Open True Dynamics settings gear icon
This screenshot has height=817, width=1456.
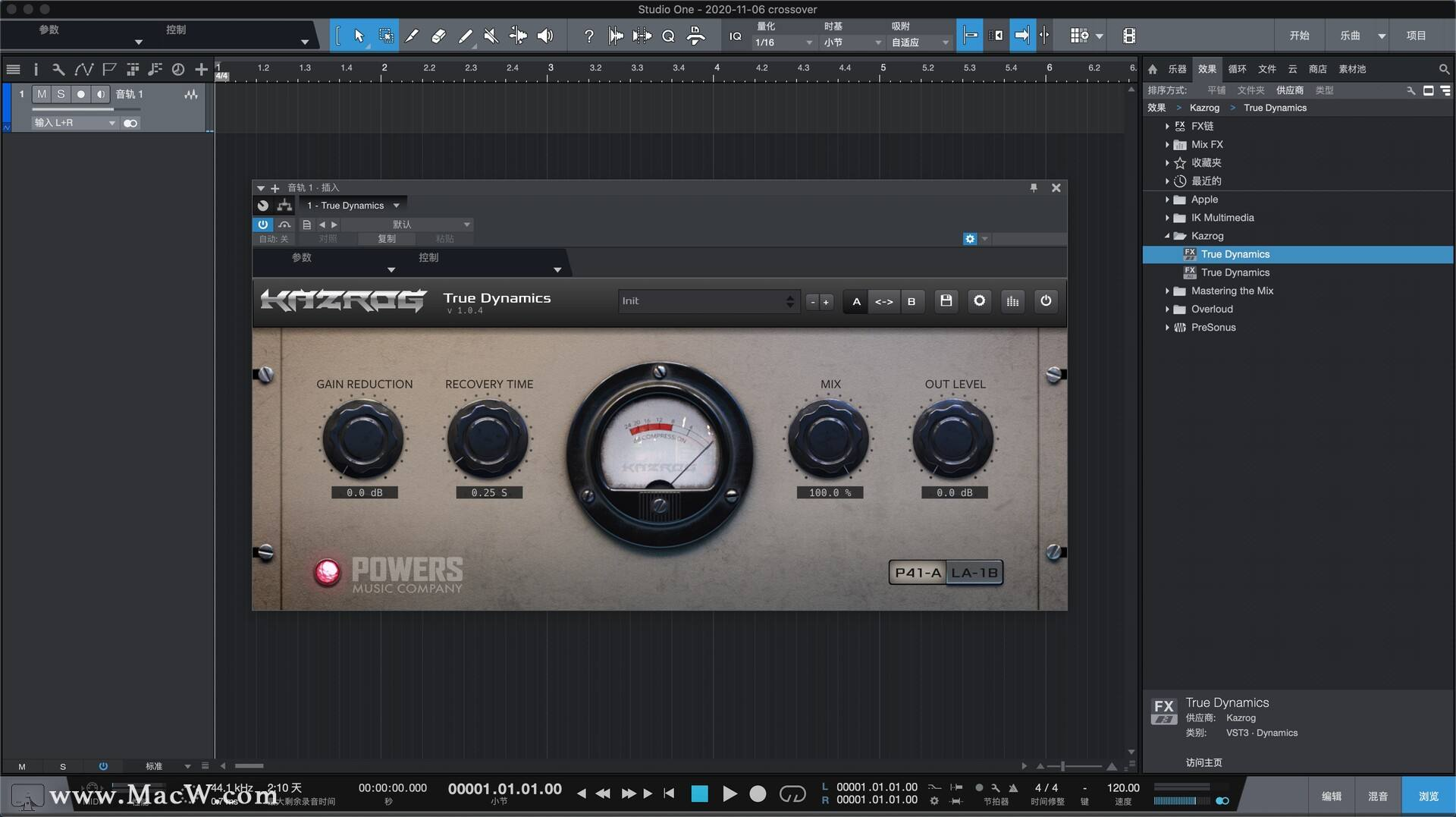[979, 301]
